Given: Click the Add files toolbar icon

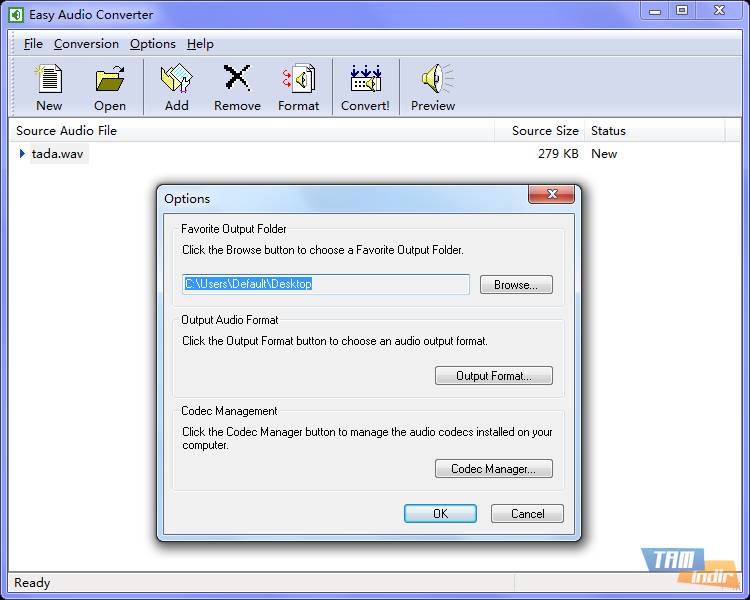Looking at the screenshot, I should 176,80.
